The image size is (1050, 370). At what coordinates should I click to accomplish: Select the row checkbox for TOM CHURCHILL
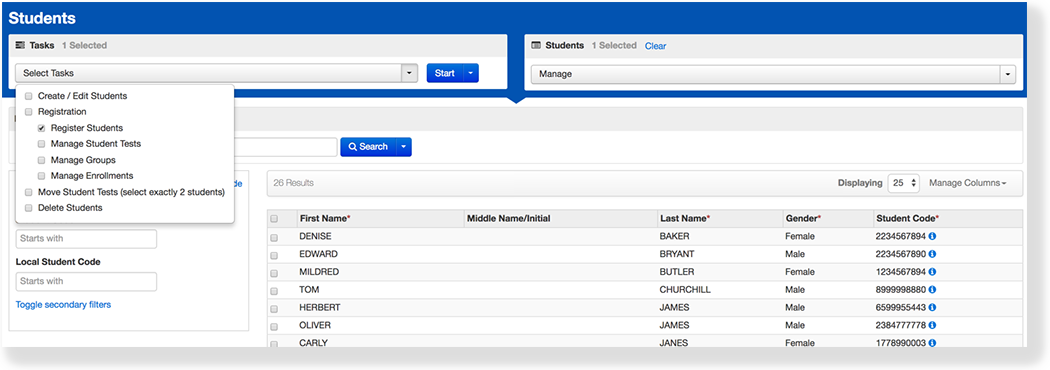[274, 290]
